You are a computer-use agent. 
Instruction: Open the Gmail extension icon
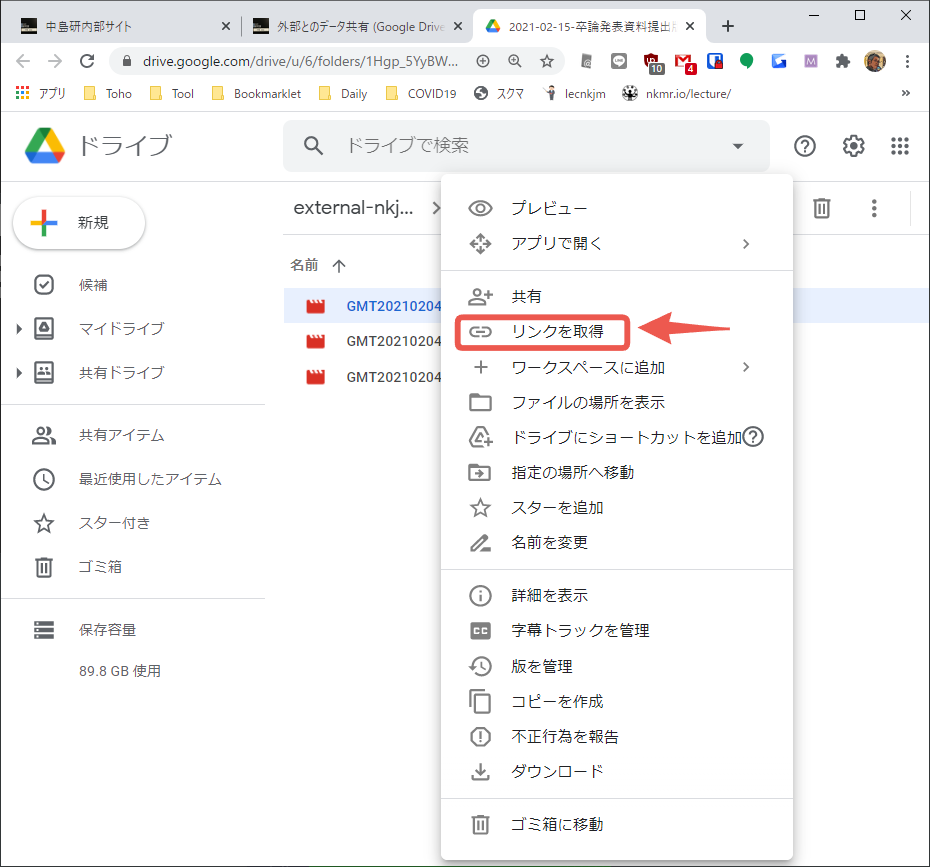(x=684, y=62)
